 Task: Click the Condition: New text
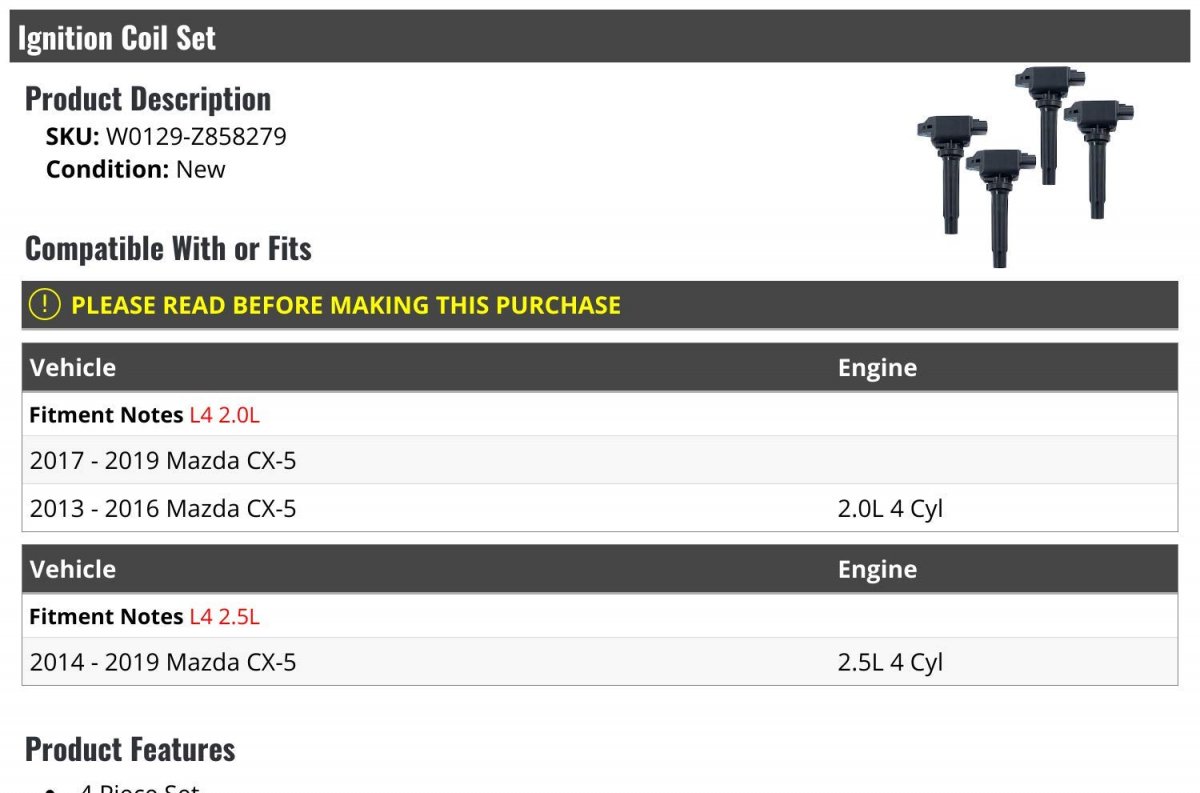pos(136,169)
